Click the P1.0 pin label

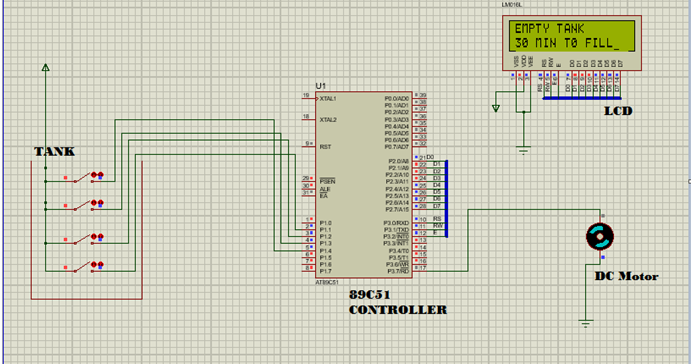(325, 223)
